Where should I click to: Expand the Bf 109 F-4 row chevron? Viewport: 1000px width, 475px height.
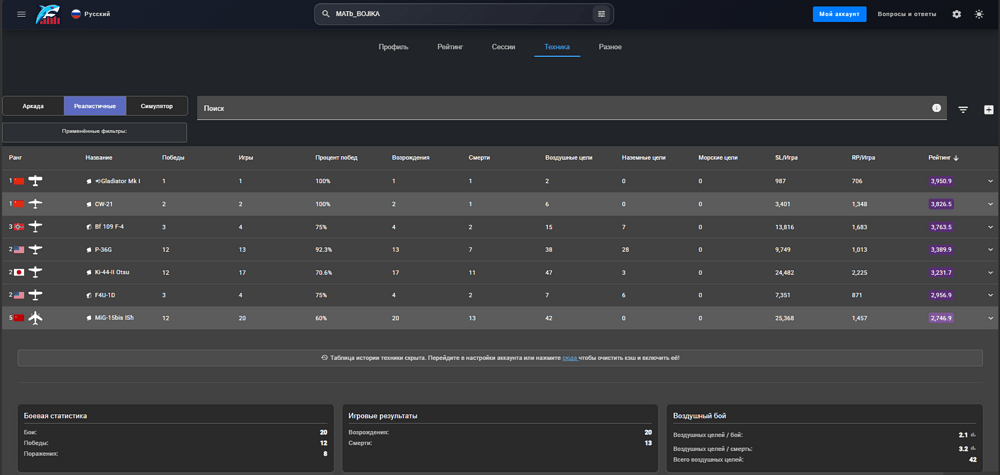[x=990, y=226]
